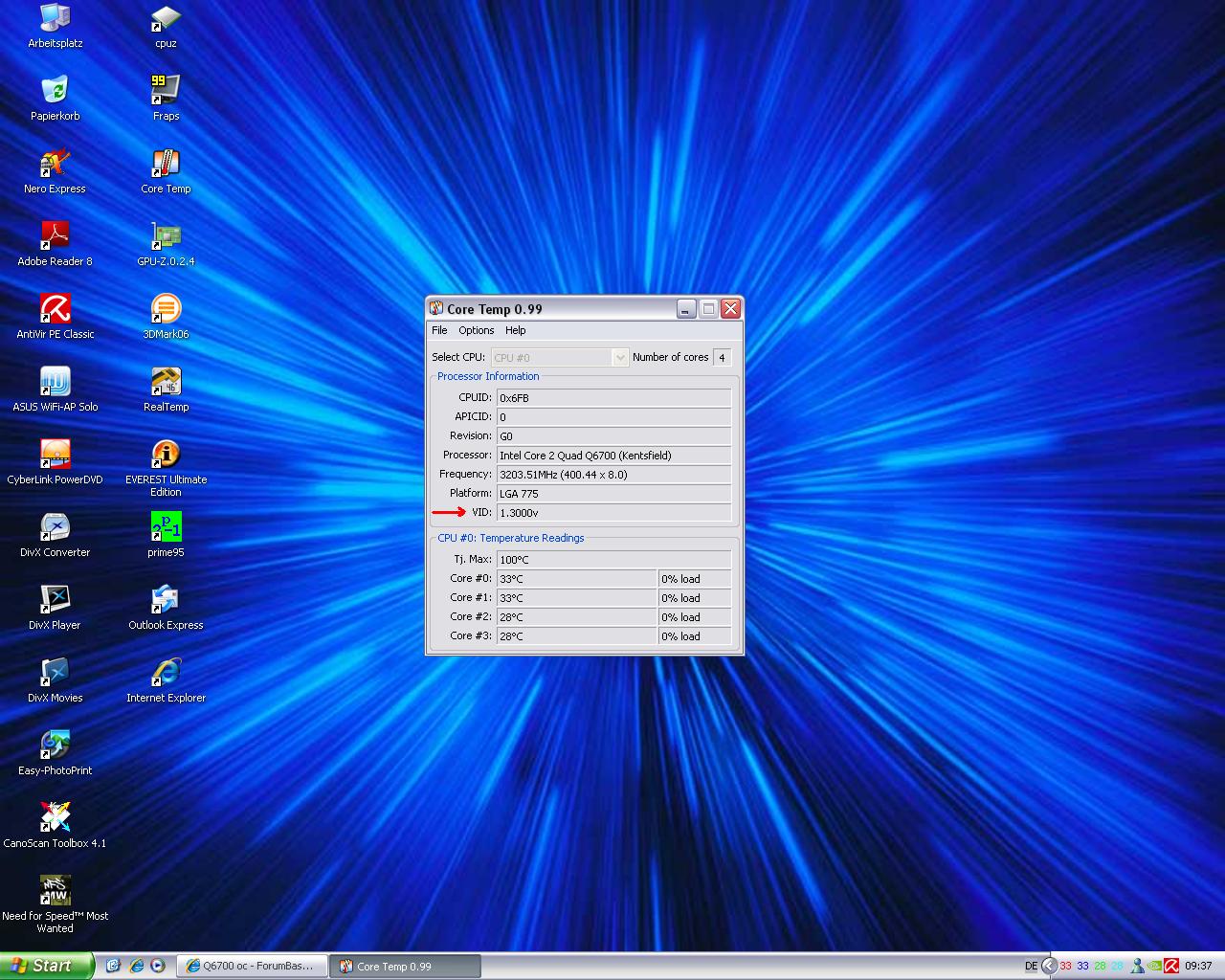Open the Options menu in Core Temp
This screenshot has width=1225, height=980.
pyautogui.click(x=476, y=330)
